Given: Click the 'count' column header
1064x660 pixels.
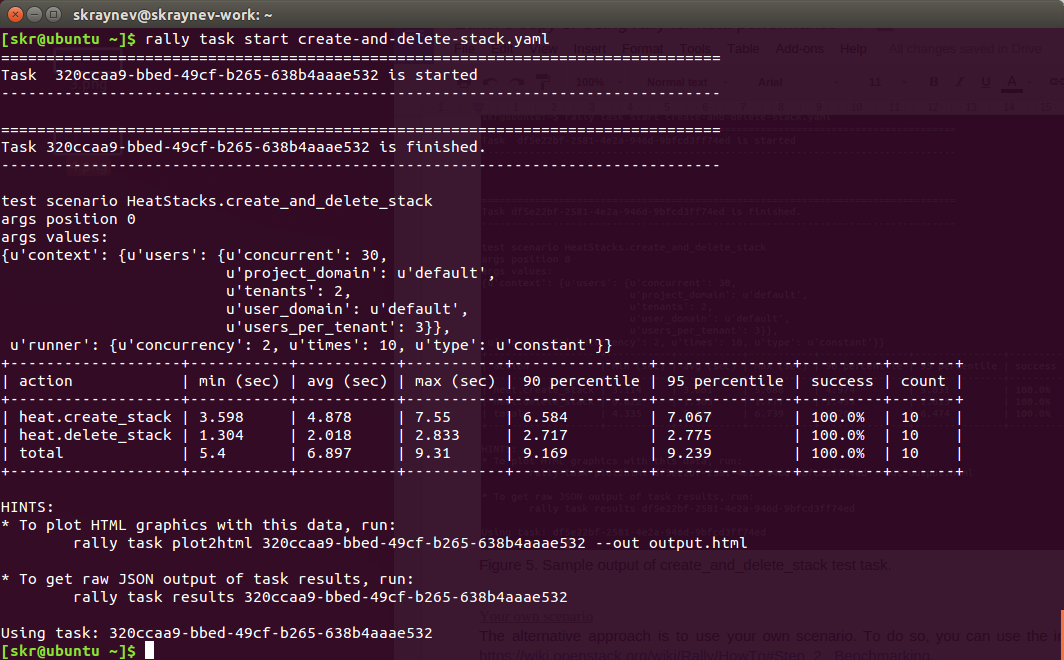Looking at the screenshot, I should pyautogui.click(x=923, y=381).
